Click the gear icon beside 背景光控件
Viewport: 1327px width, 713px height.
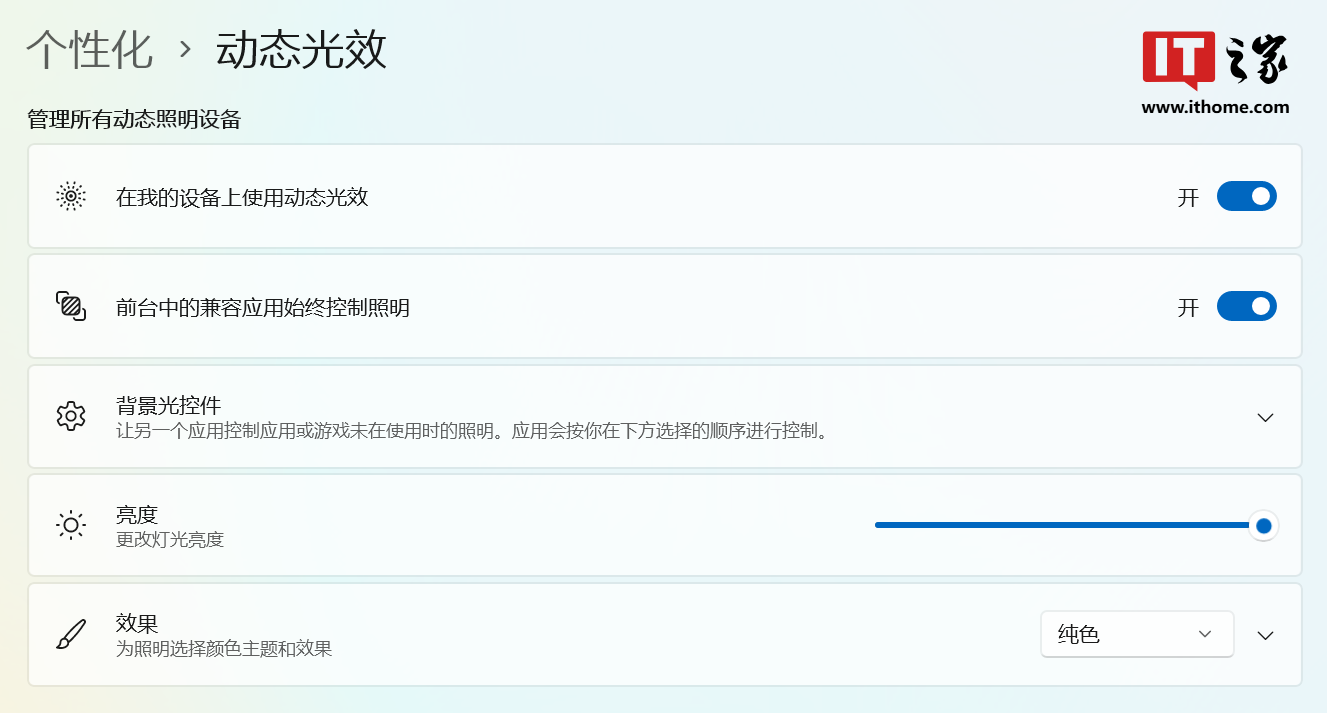coord(70,417)
